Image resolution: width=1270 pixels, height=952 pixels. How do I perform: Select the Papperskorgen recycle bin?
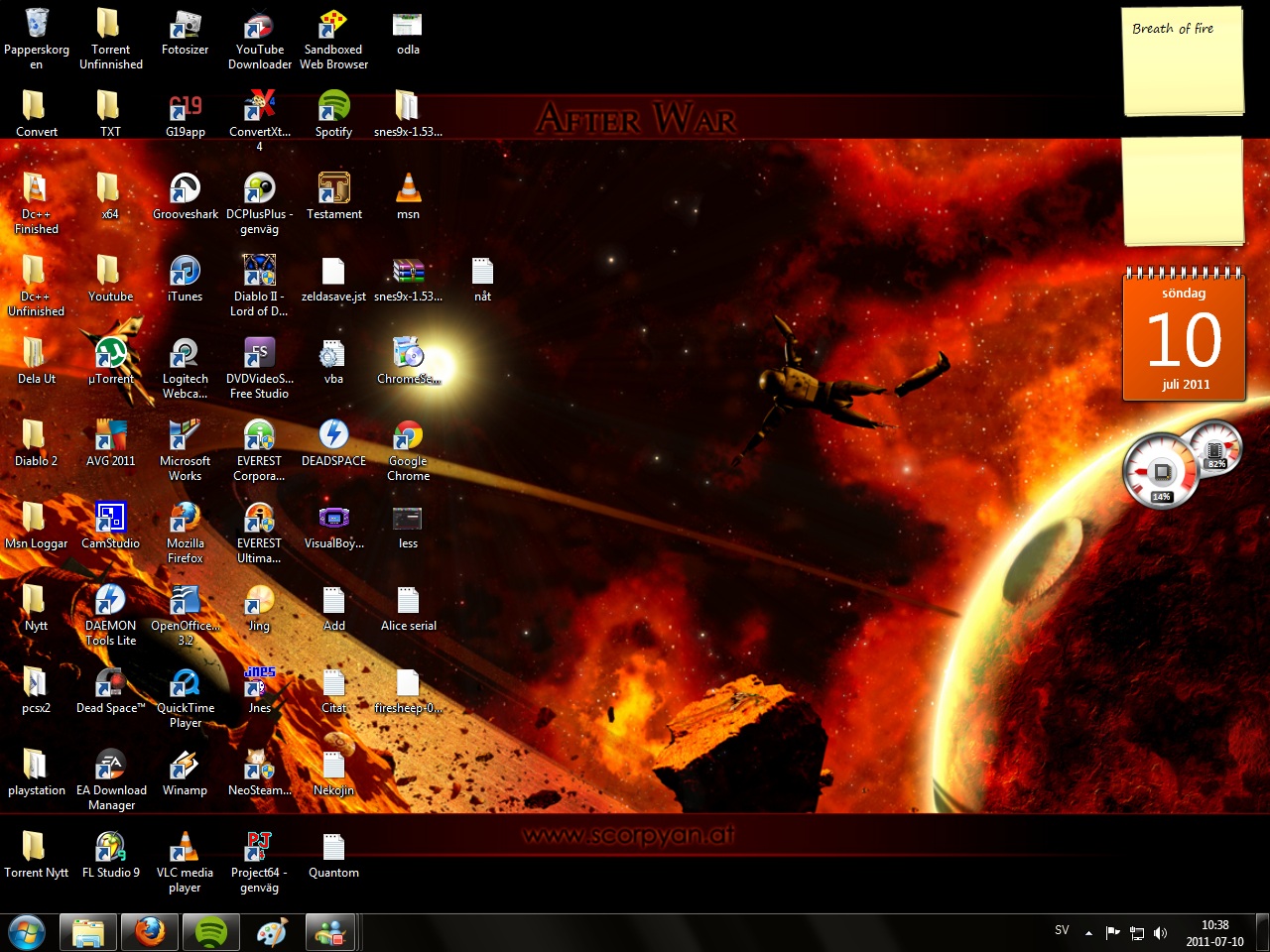(x=37, y=25)
